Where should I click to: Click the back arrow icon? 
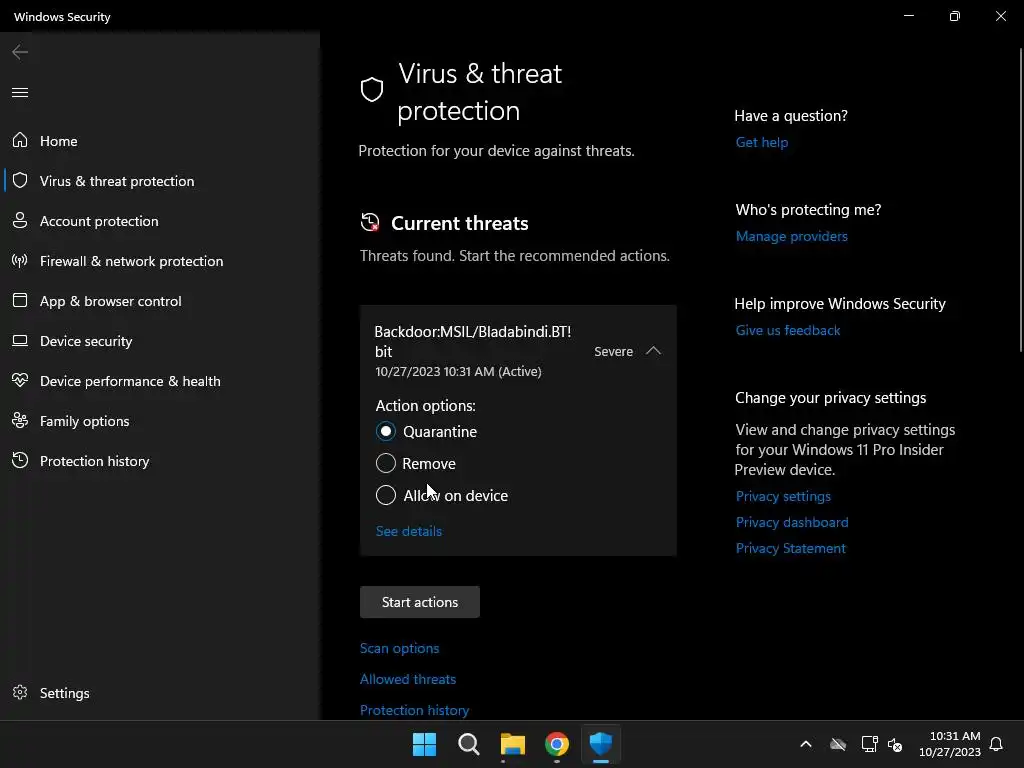click(x=20, y=52)
